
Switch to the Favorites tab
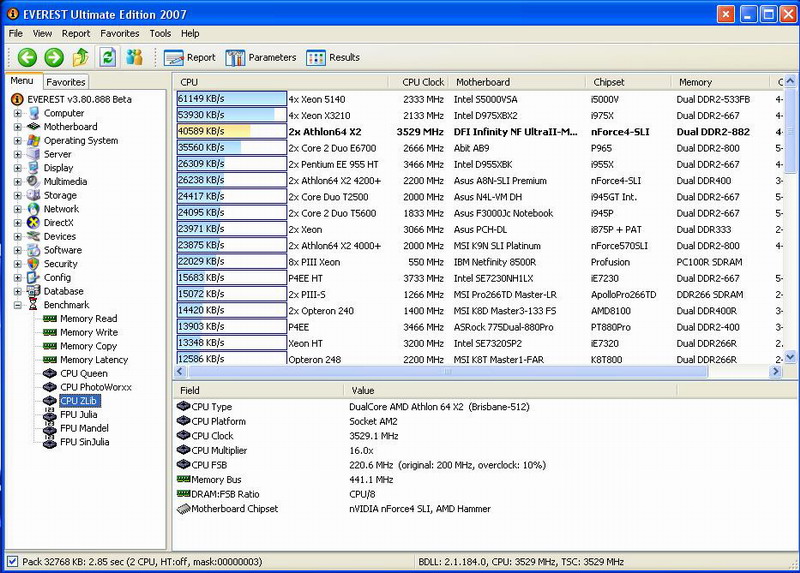[x=65, y=82]
